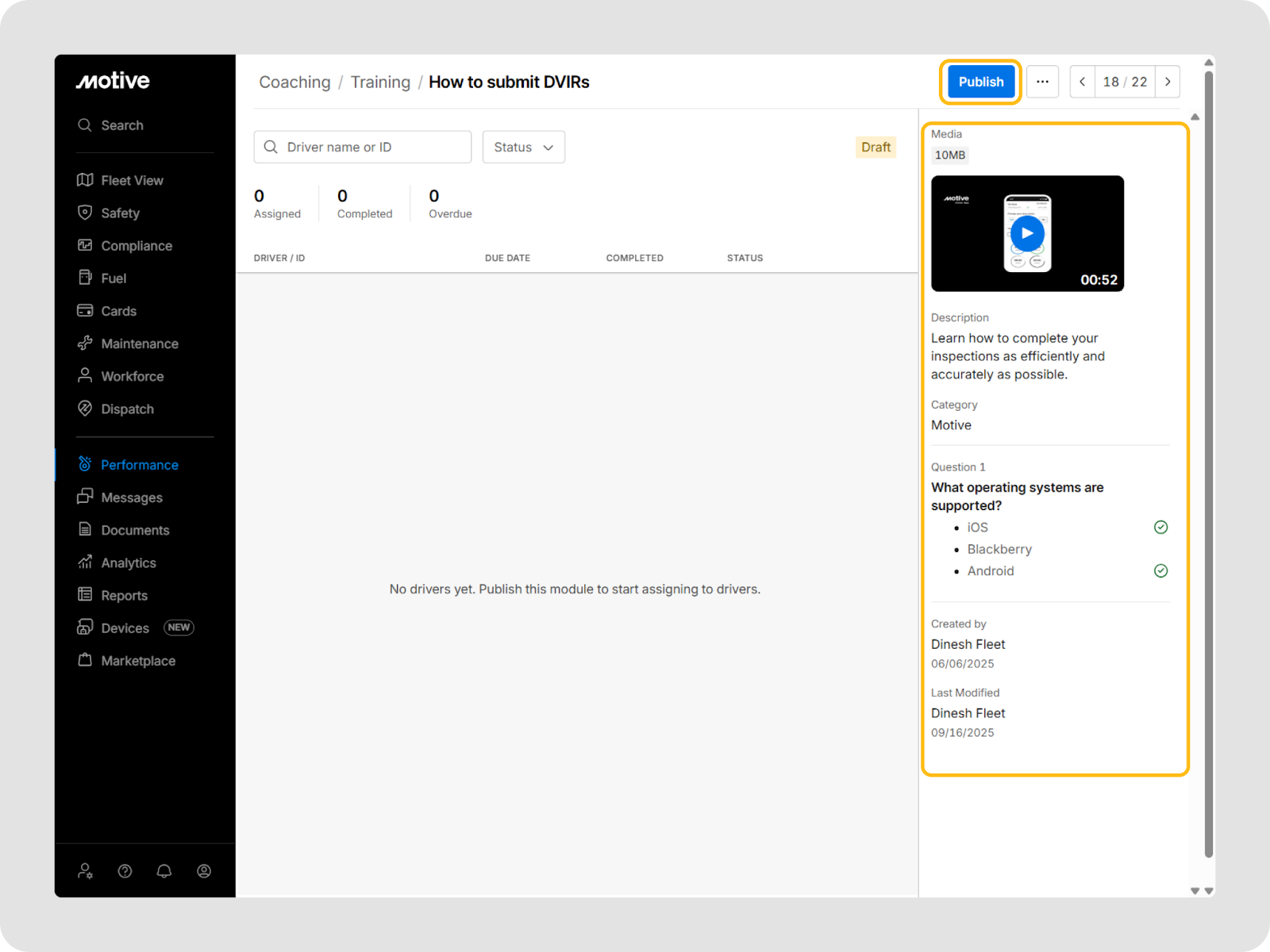Publish the training module
The height and width of the screenshot is (952, 1270).
click(980, 82)
